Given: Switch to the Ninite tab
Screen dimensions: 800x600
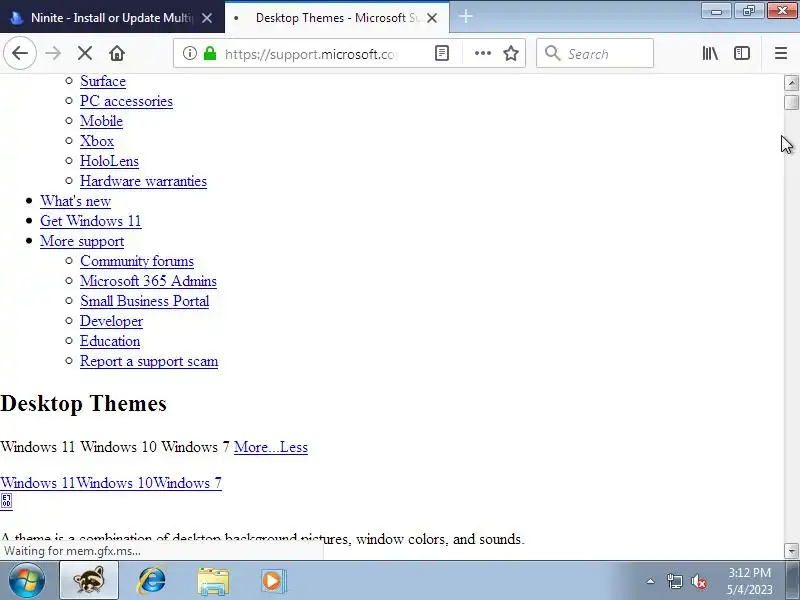Looking at the screenshot, I should (112, 18).
